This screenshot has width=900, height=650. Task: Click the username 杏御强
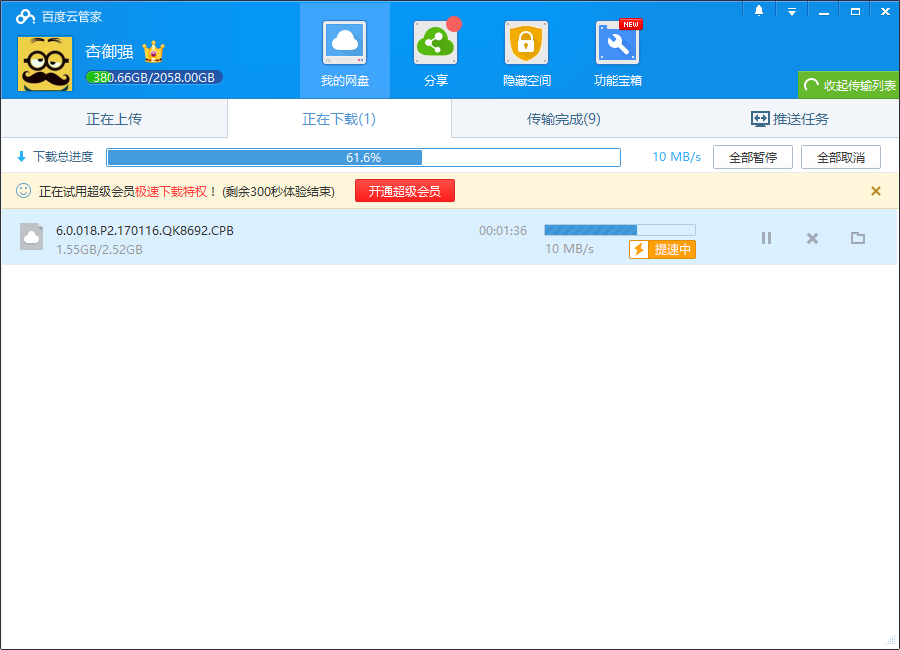109,52
